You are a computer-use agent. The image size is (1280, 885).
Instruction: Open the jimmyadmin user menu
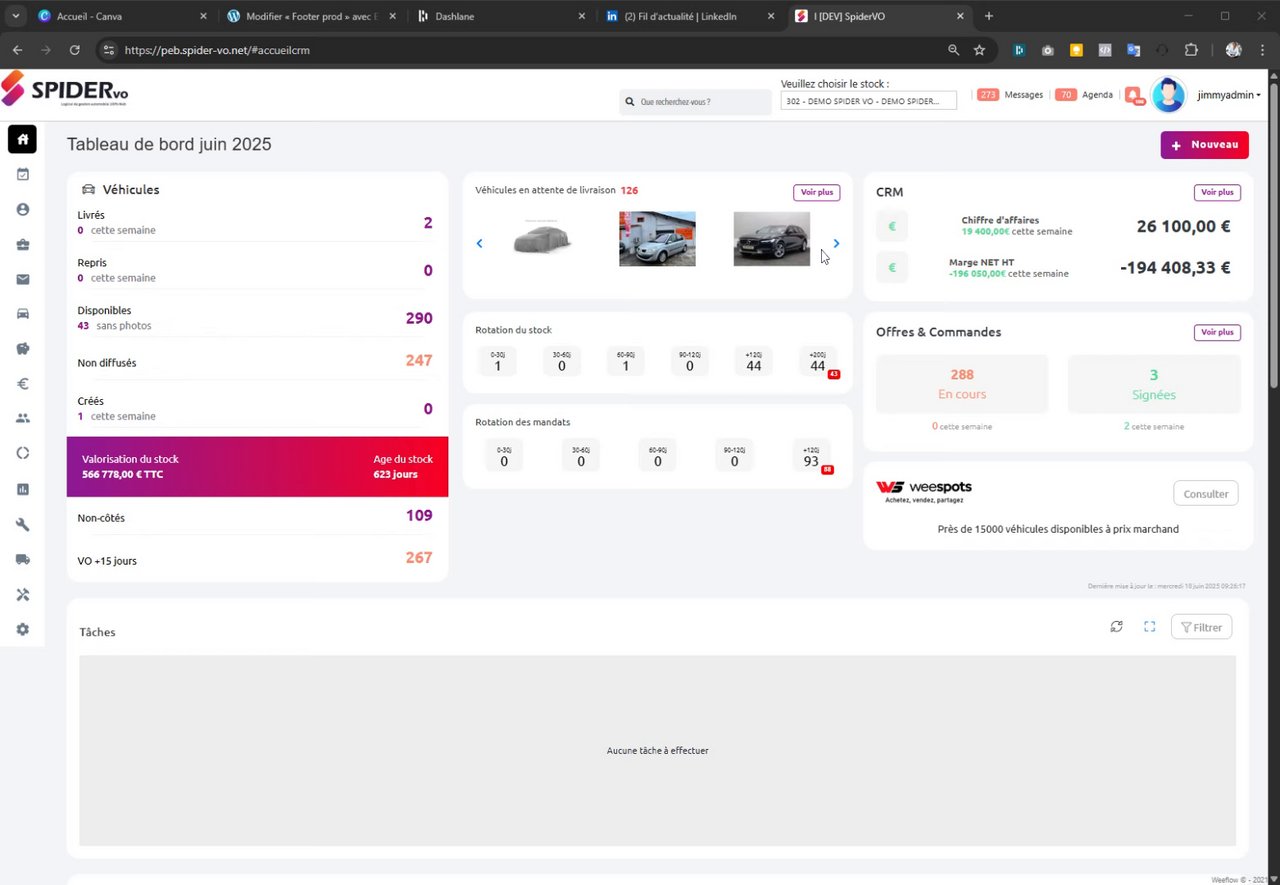click(x=1229, y=95)
